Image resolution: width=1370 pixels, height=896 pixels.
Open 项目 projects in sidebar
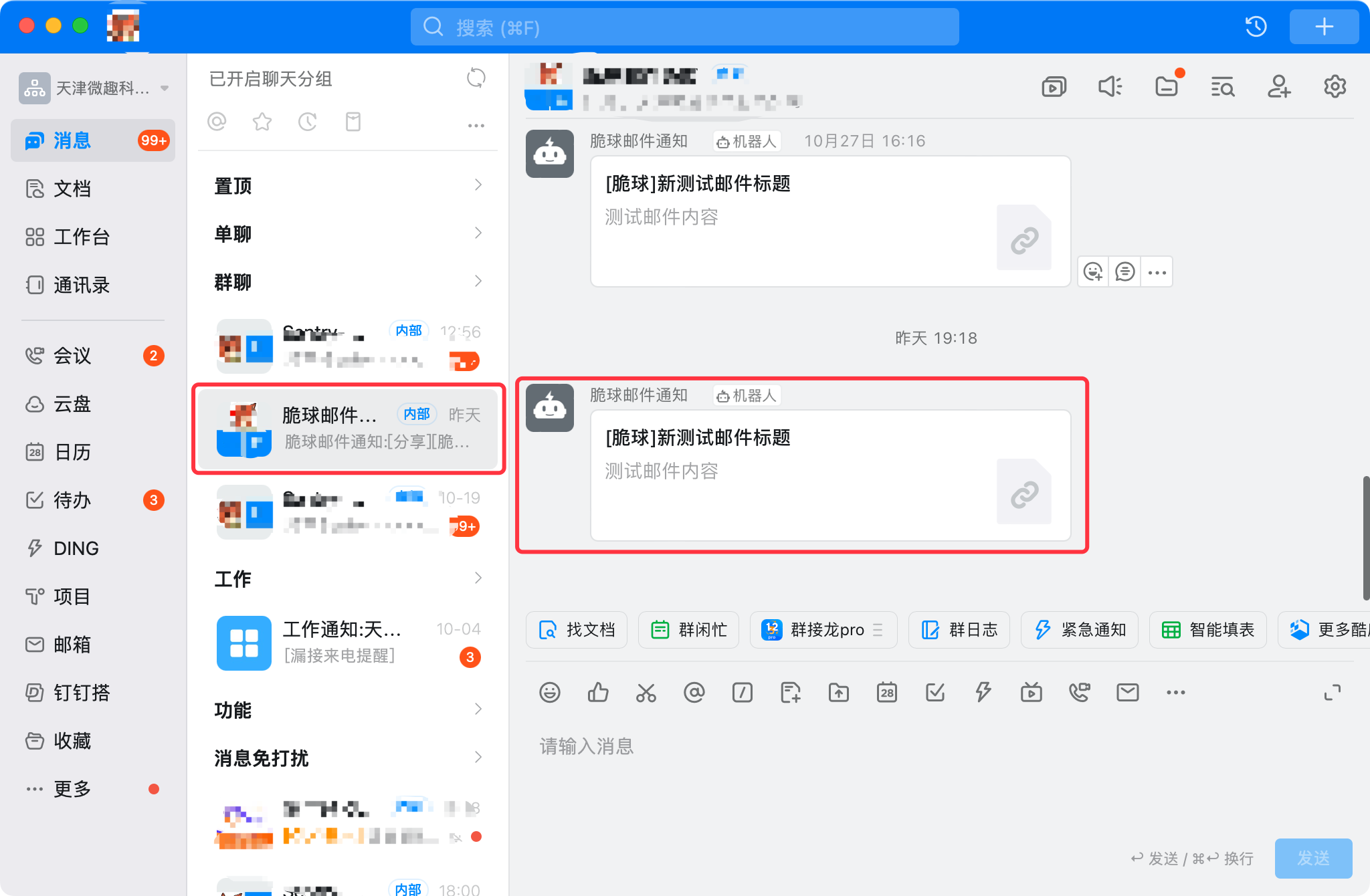pos(93,596)
